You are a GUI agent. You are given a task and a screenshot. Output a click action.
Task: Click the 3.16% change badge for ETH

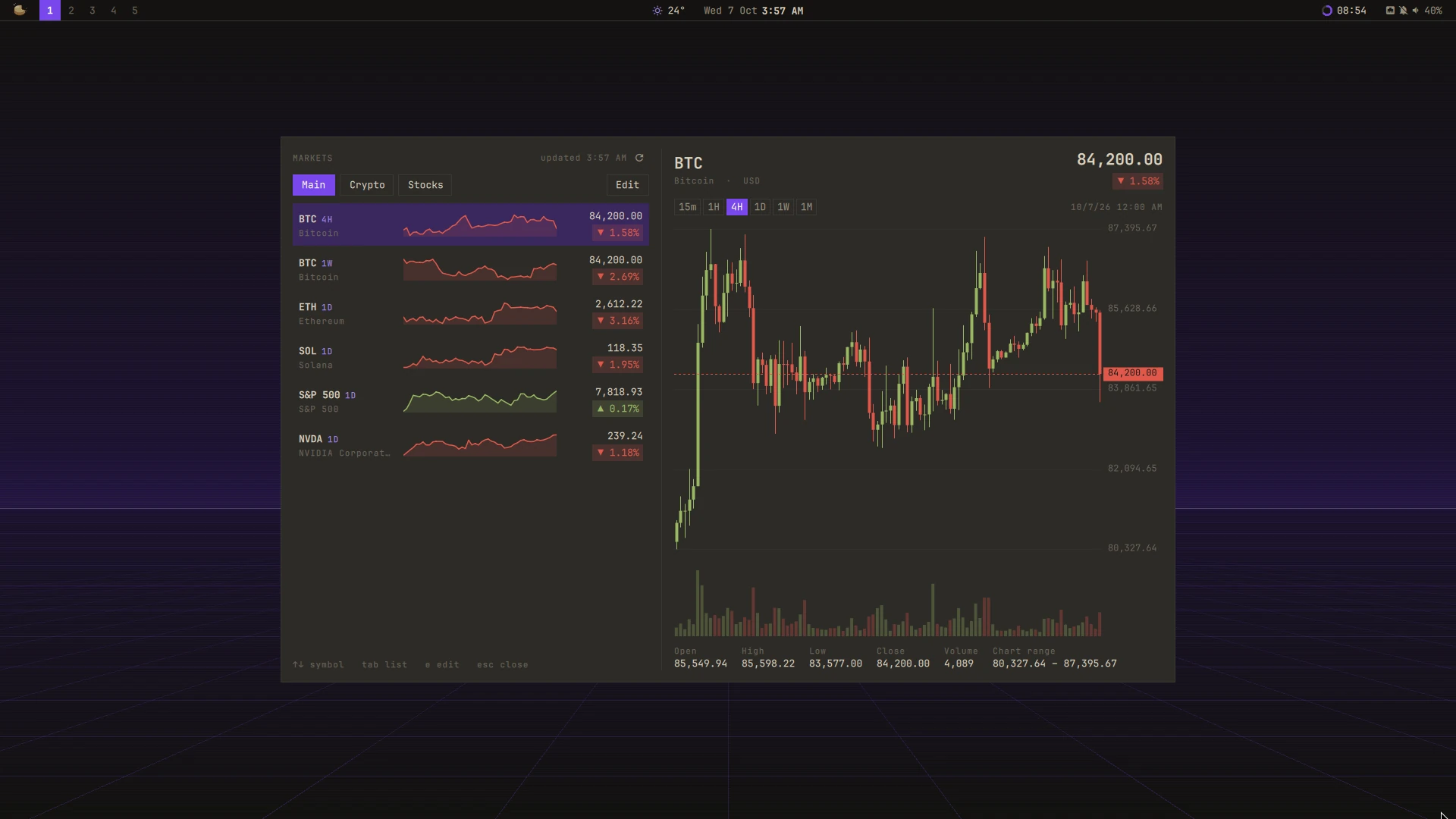617,321
